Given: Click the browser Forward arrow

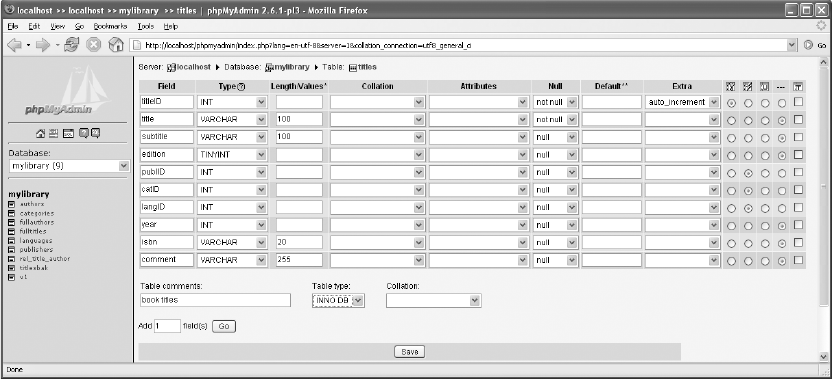Looking at the screenshot, I should (x=42, y=45).
